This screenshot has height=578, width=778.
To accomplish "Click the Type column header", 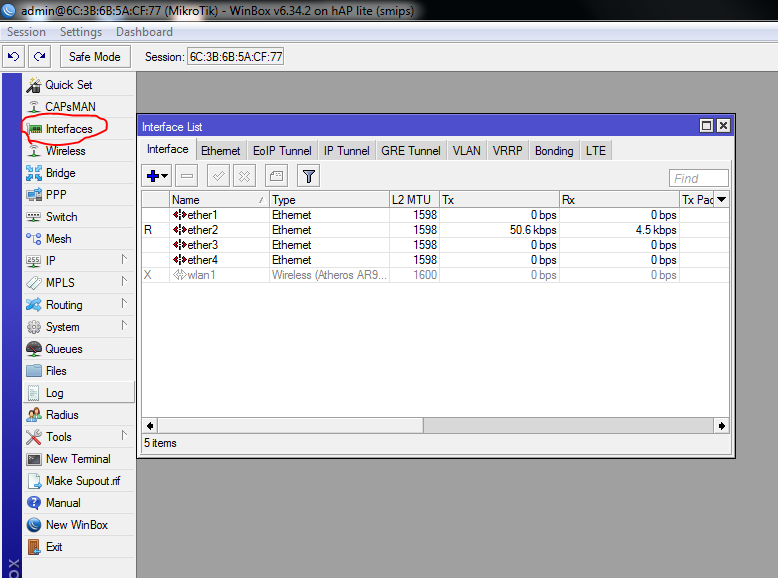I will coord(329,199).
